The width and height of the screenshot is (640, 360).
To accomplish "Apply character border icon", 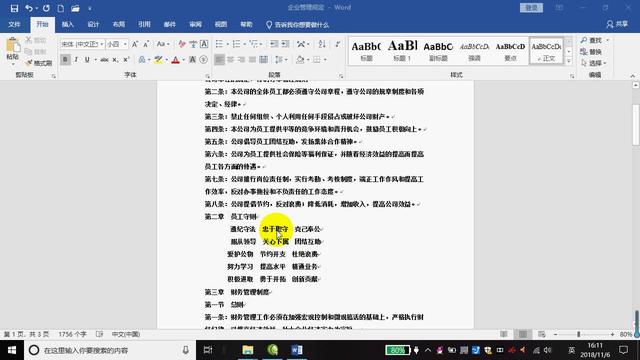I will (x=204, y=44).
